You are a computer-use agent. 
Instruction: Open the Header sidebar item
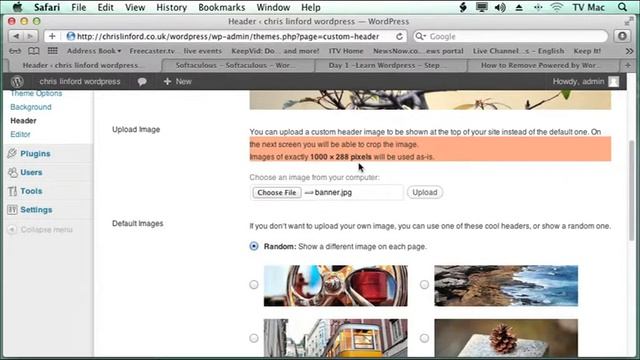[x=23, y=121]
